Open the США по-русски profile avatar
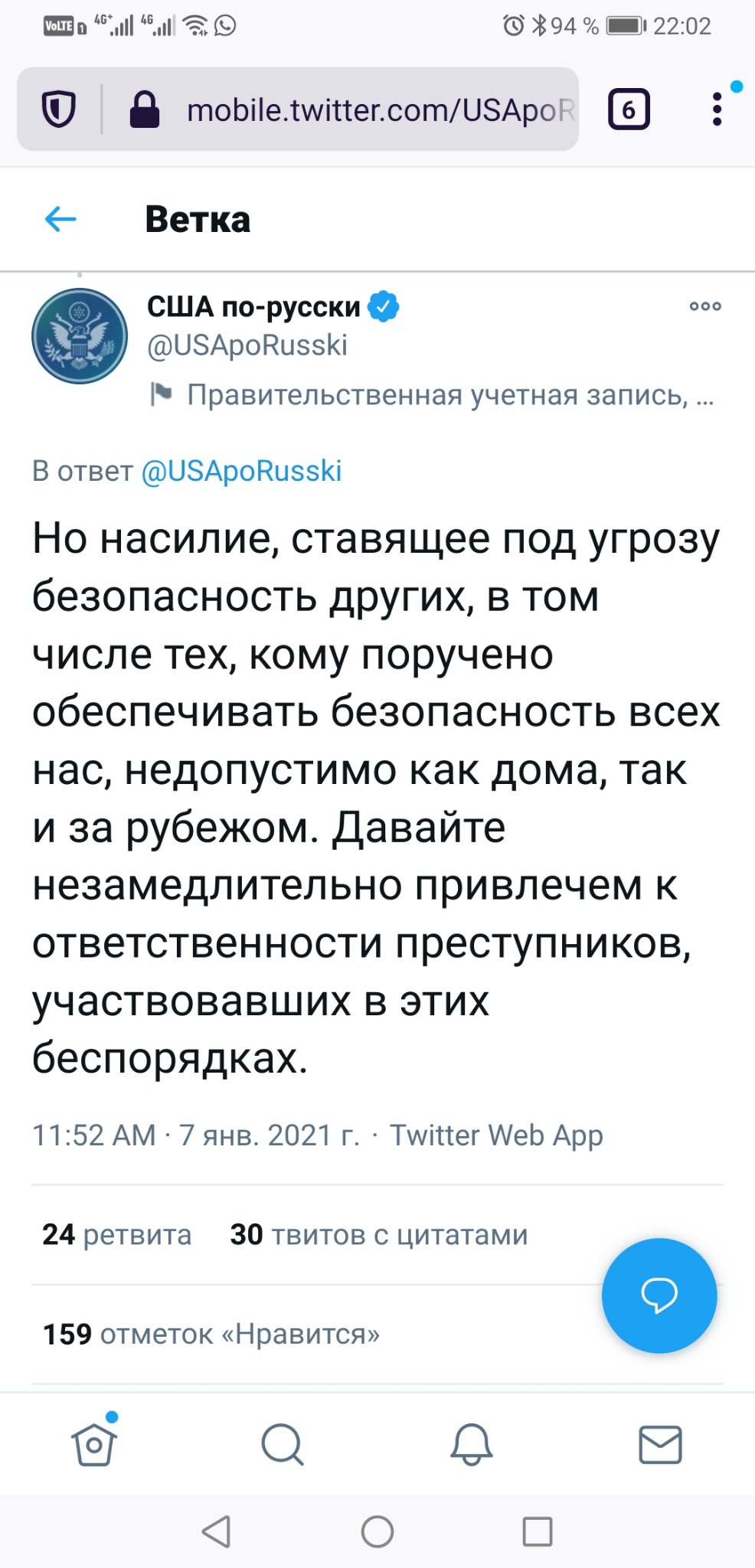The image size is (755, 1568). (x=80, y=336)
